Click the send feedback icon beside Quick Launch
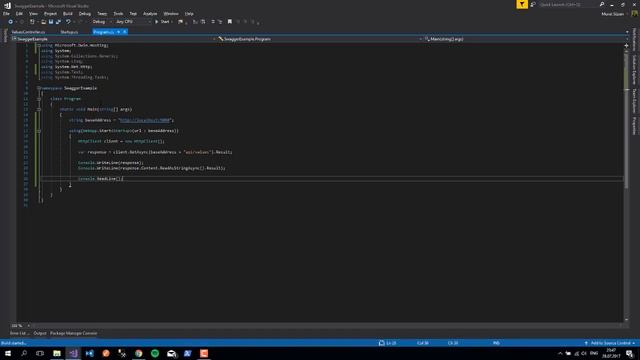The height and width of the screenshot is (360, 640). tap(533, 4)
